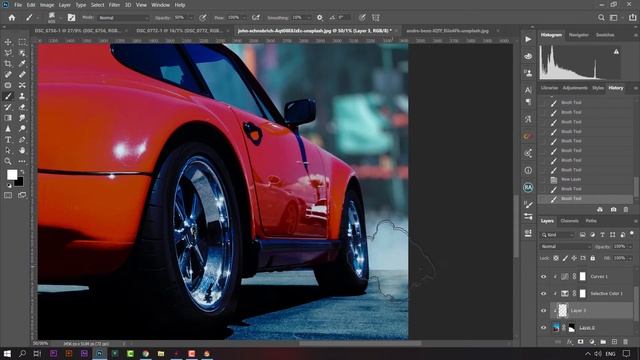640x360 pixels.
Task: Add layer style fx icon
Action: point(569,342)
